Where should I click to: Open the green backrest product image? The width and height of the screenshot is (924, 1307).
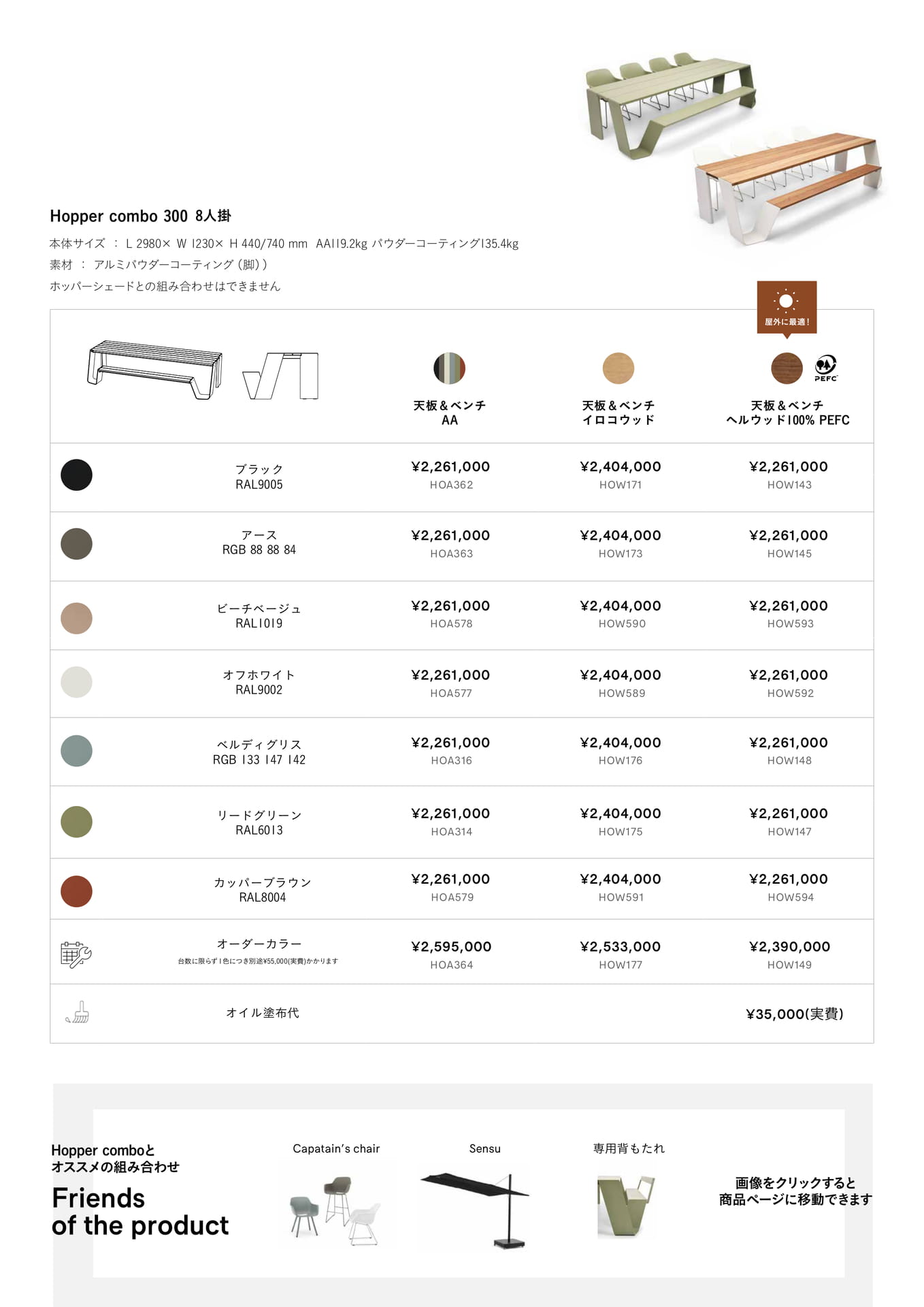[625, 1205]
